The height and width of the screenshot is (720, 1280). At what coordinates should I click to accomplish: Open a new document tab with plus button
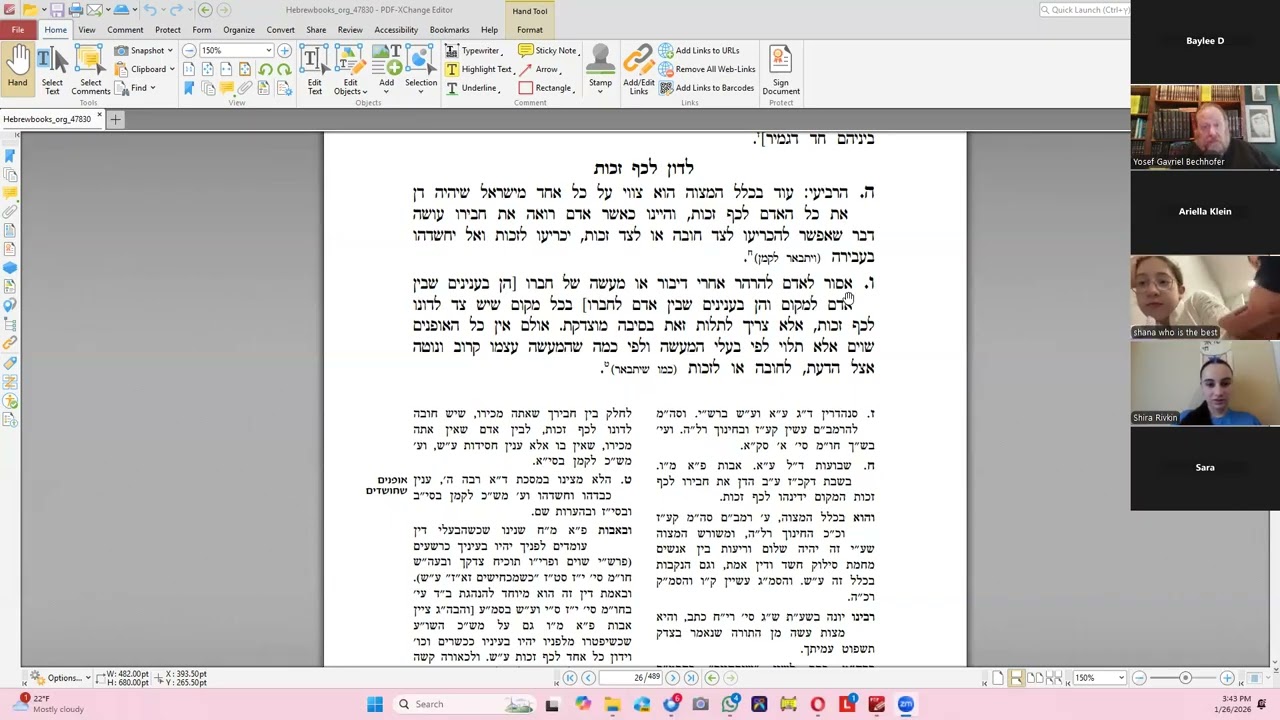point(115,120)
